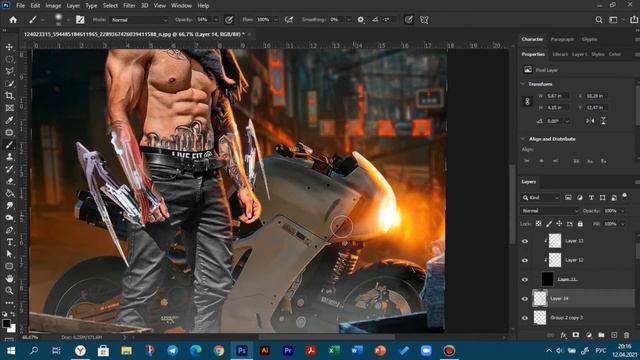Screen dimensions: 640x360
Task: Open the brush preset picker arrow
Action: click(68, 20)
